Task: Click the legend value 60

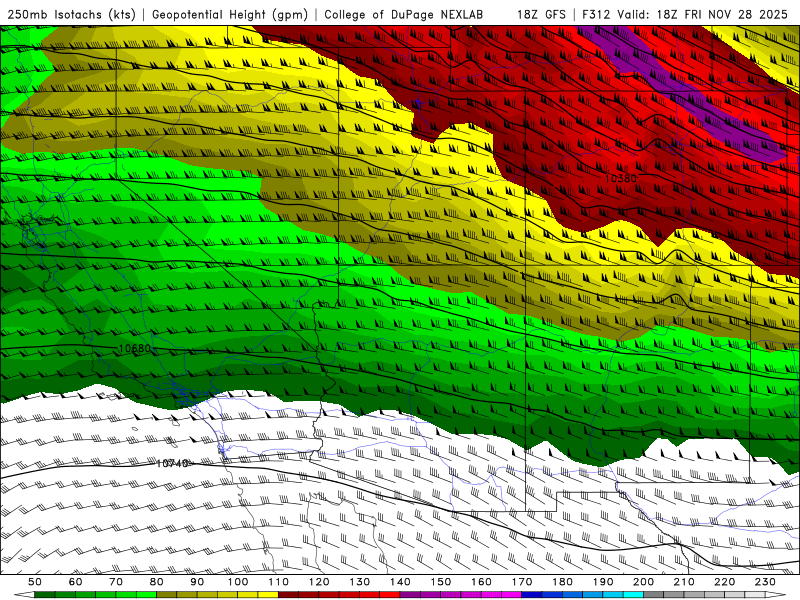Action: click(x=76, y=582)
